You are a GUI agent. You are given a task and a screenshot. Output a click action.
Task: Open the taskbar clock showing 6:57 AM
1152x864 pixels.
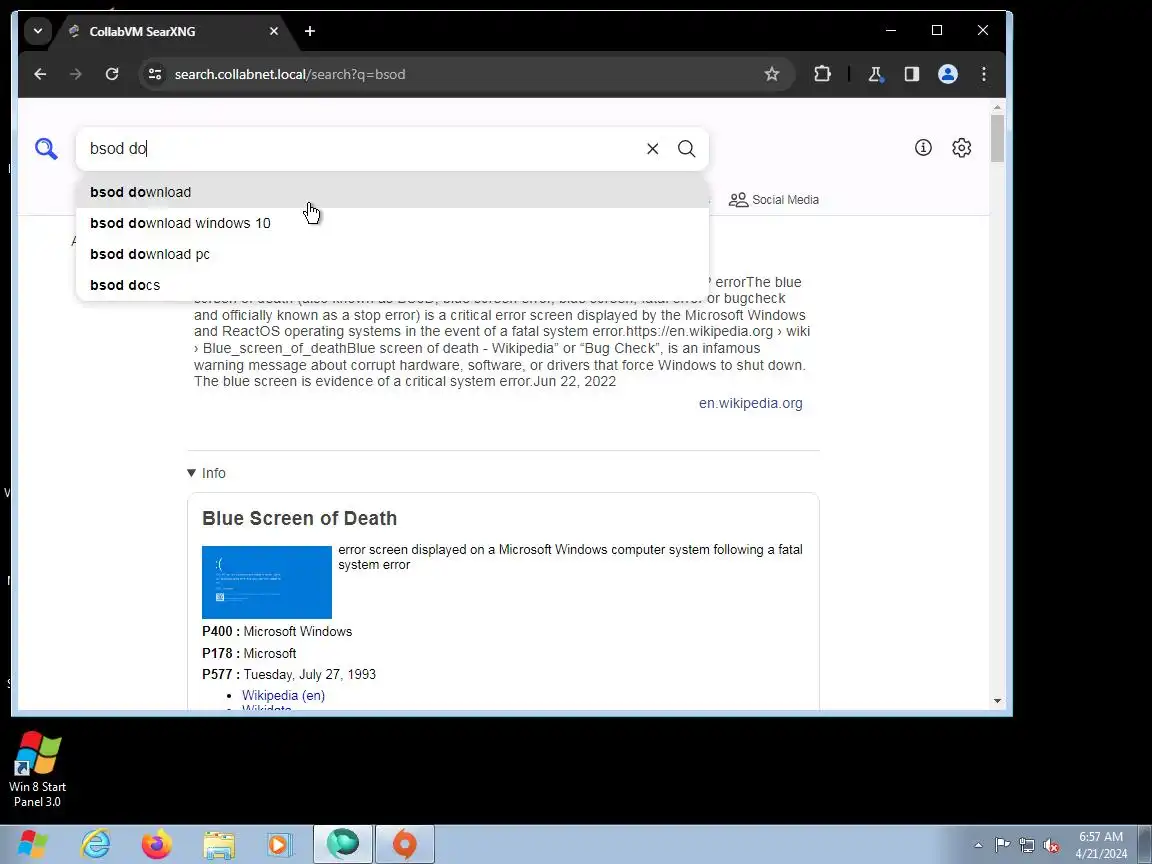click(1101, 845)
